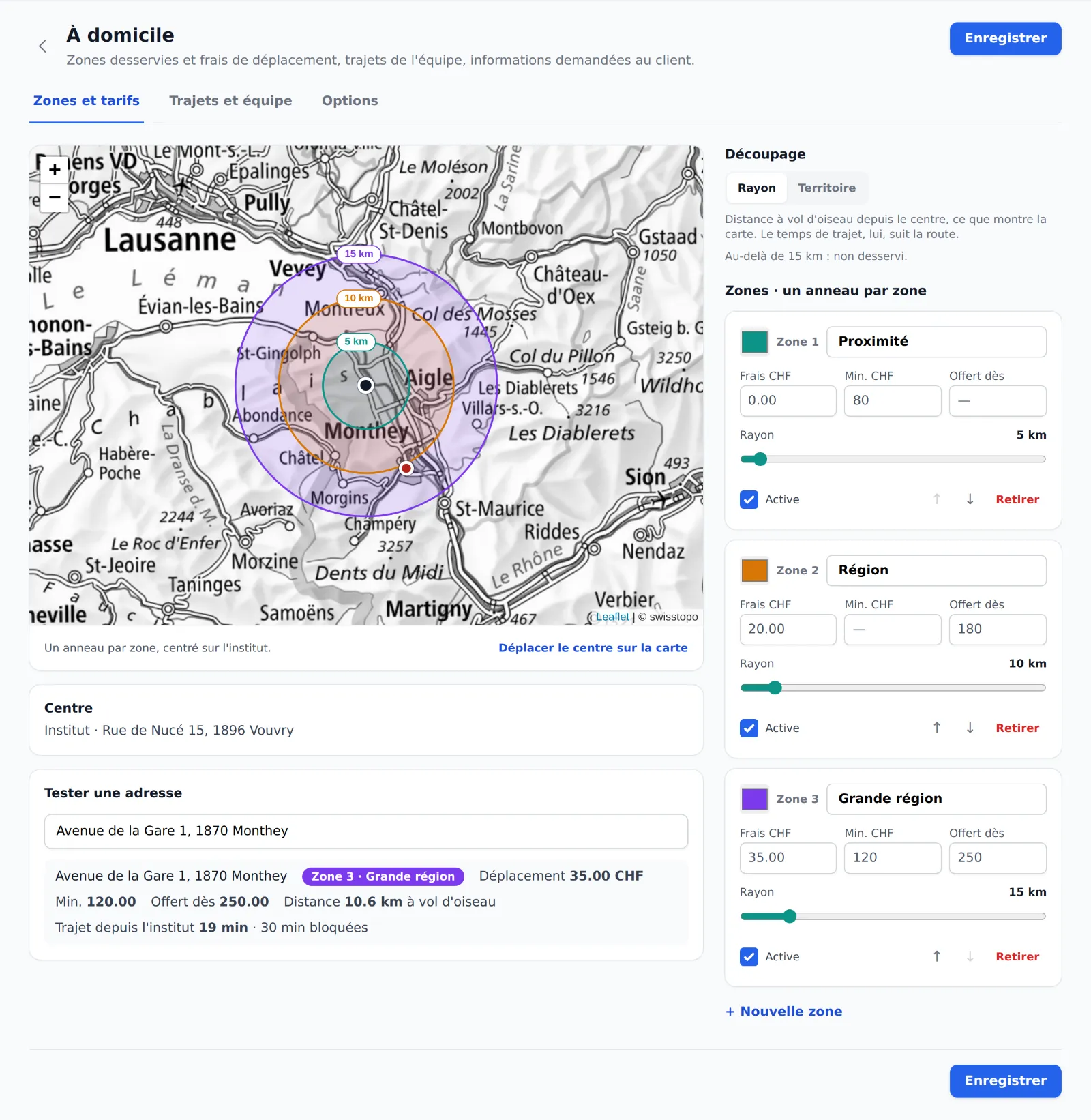Viewport: 1091px width, 1120px height.
Task: Pick the teal Zone 1 color swatch
Action: pos(754,342)
